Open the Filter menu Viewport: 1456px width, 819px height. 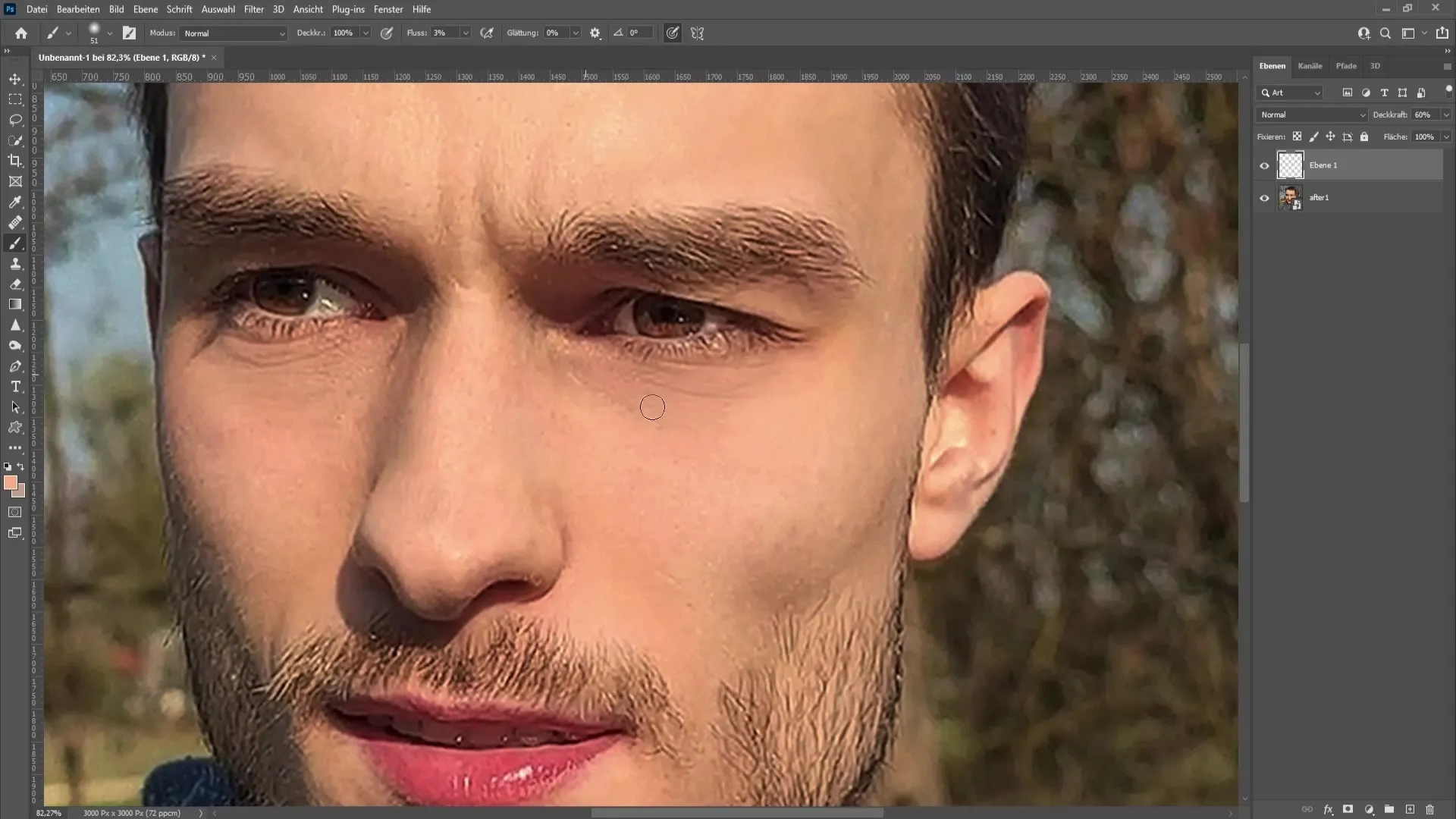[252, 9]
